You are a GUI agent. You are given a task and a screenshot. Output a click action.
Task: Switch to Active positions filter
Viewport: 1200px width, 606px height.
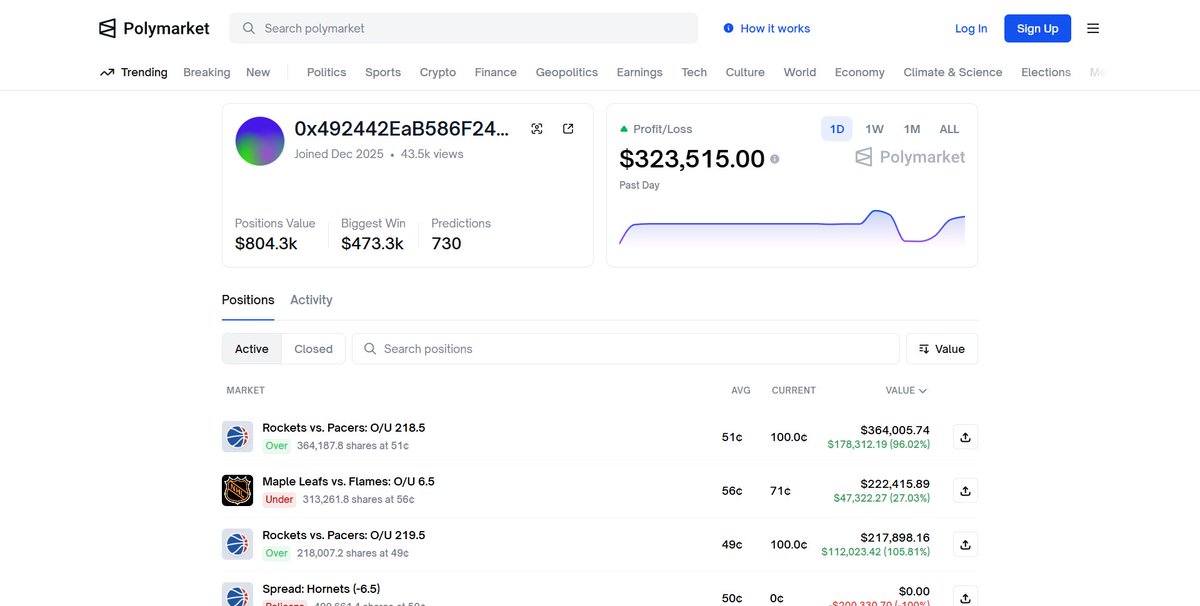(x=252, y=349)
